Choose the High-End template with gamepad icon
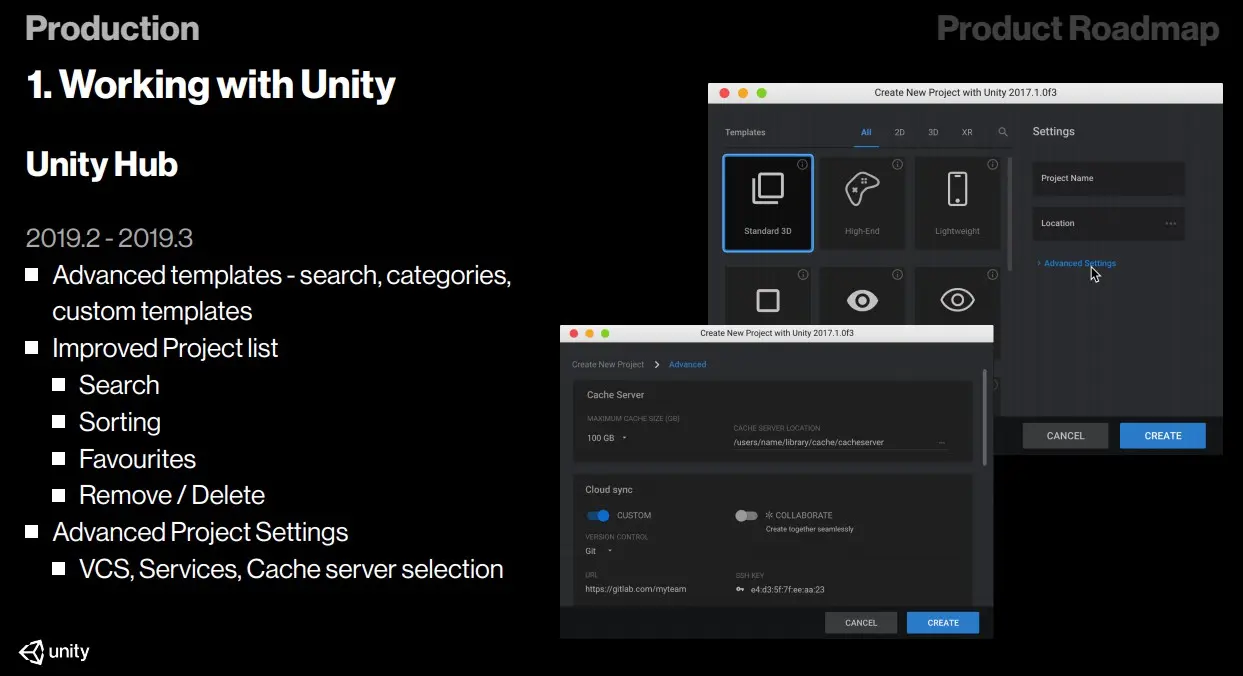The height and width of the screenshot is (676, 1243). click(x=862, y=202)
